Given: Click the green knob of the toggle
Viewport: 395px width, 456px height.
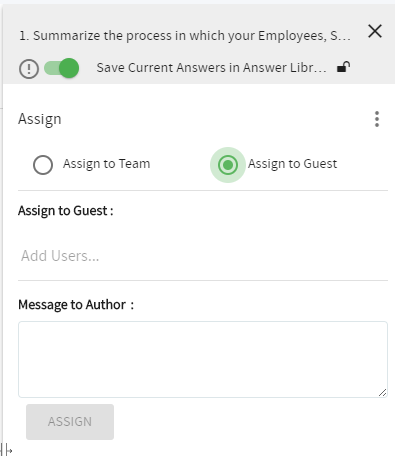Looking at the screenshot, I should tap(69, 68).
